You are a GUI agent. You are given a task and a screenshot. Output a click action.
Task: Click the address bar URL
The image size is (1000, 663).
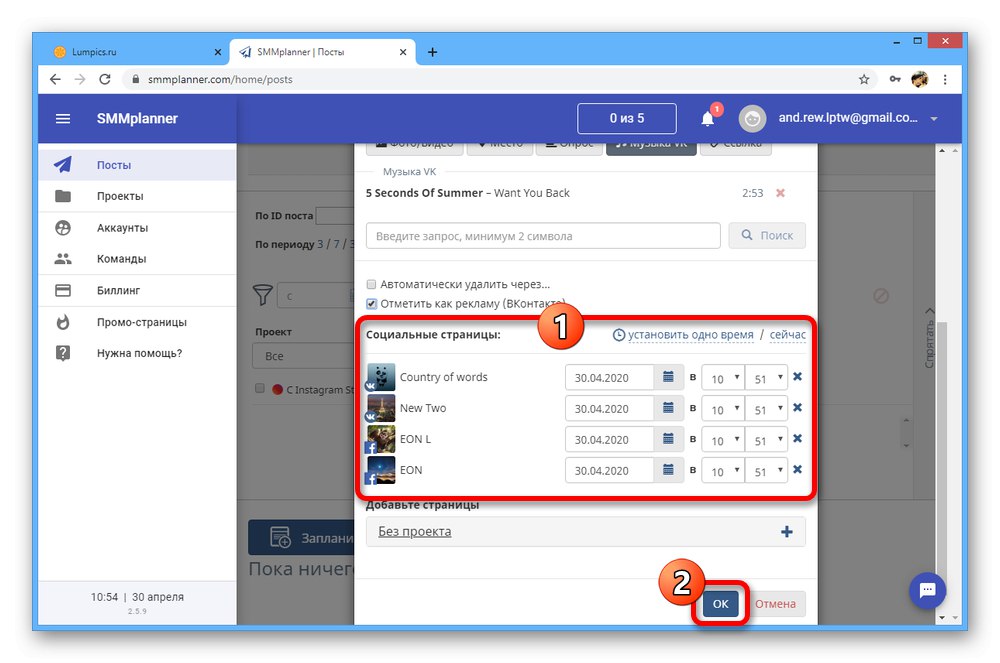(220, 79)
